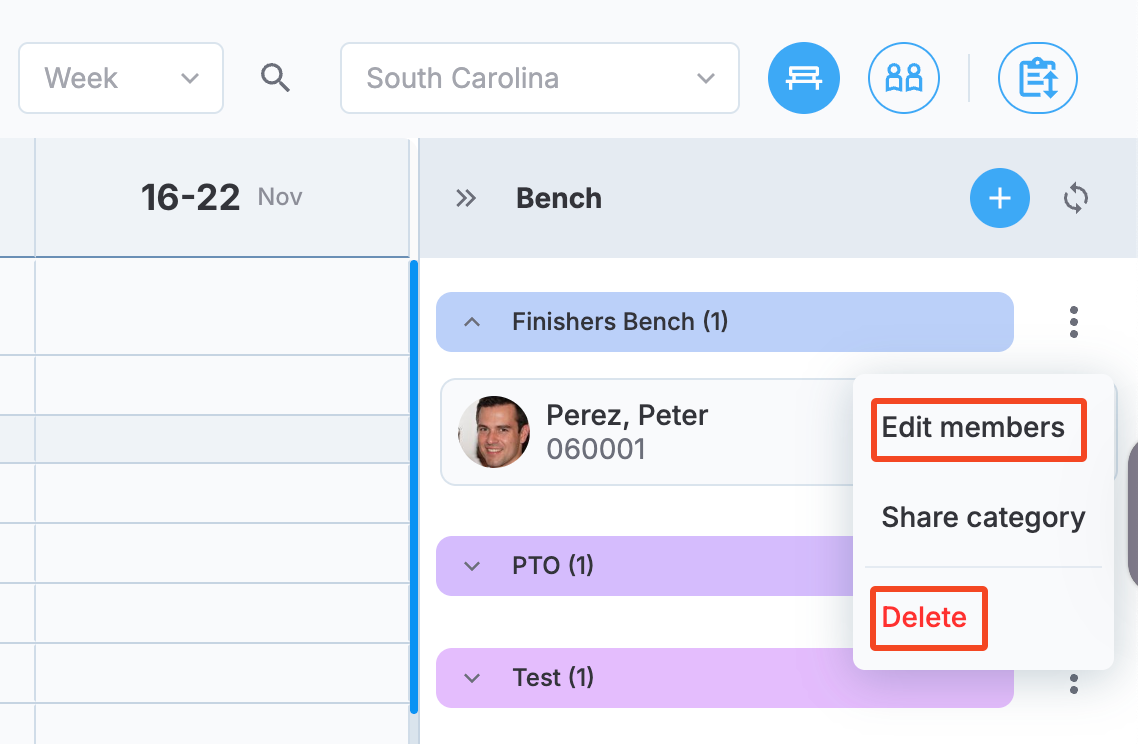
Task: Click the search magnifier icon
Action: [x=275, y=78]
